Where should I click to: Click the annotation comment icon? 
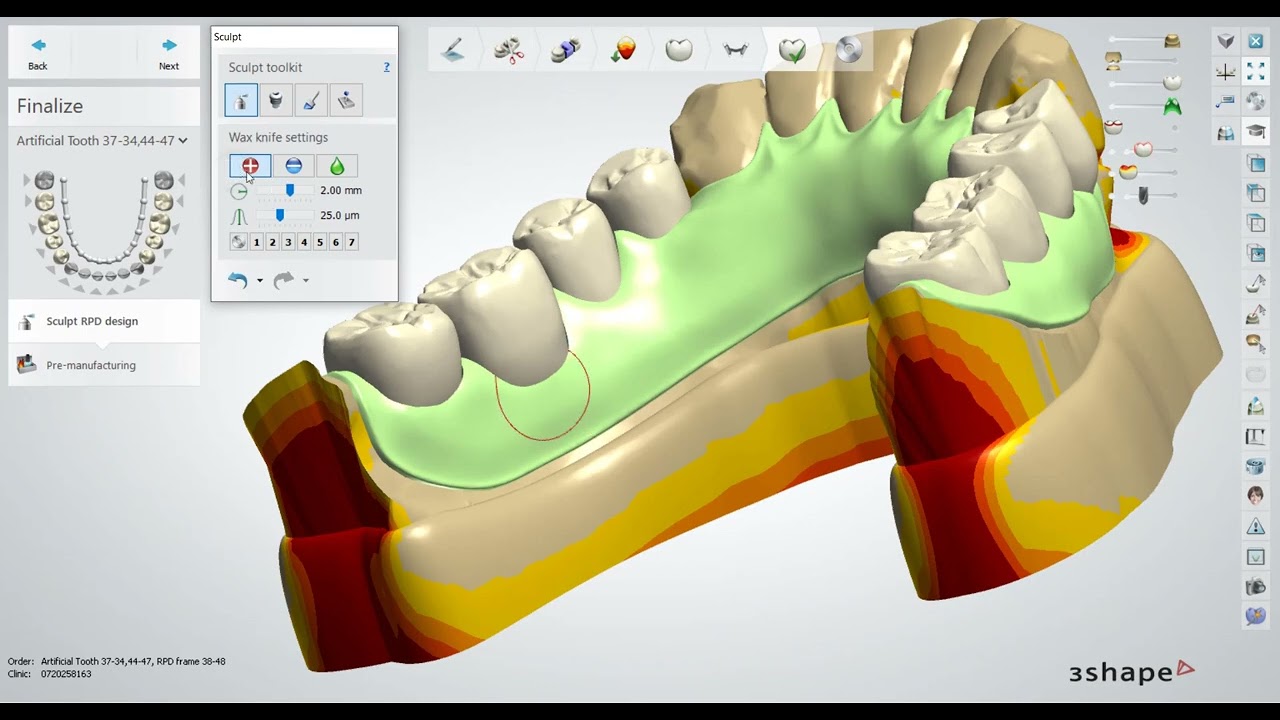1226,102
